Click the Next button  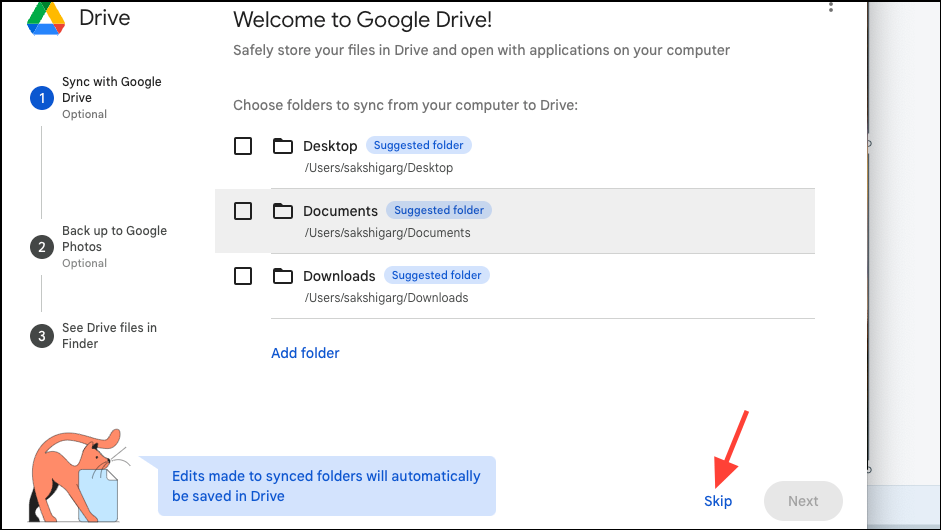pos(803,501)
